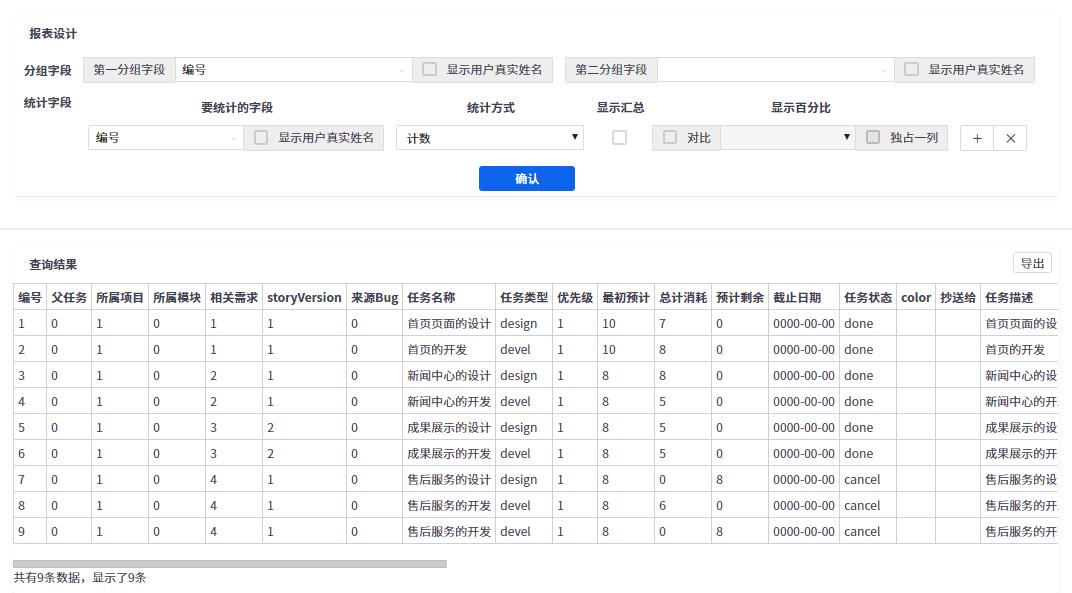The width and height of the screenshot is (1072, 593).
Task: Click the 首页页面的设计 task name cell
Action: 448,324
